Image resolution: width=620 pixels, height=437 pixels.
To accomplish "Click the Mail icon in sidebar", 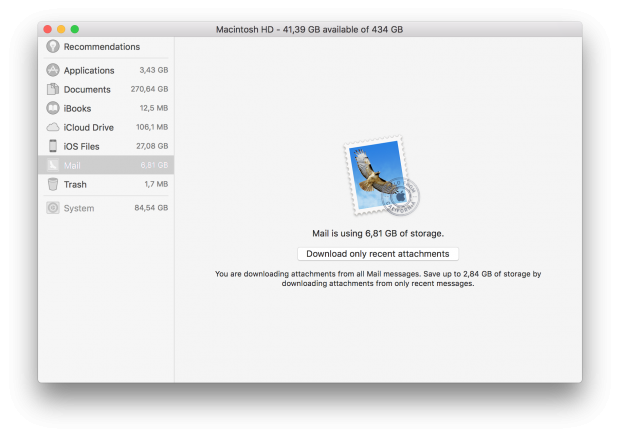I will click(53, 165).
